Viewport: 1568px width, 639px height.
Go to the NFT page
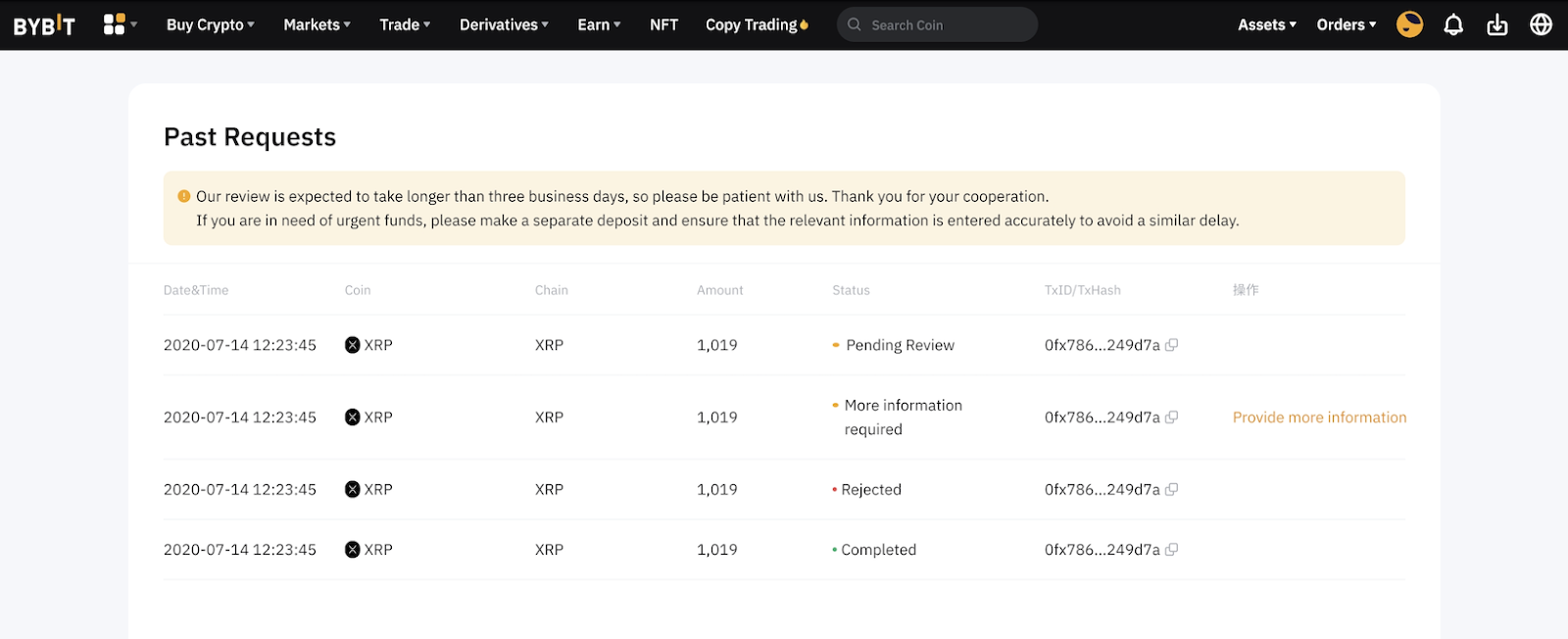(663, 25)
